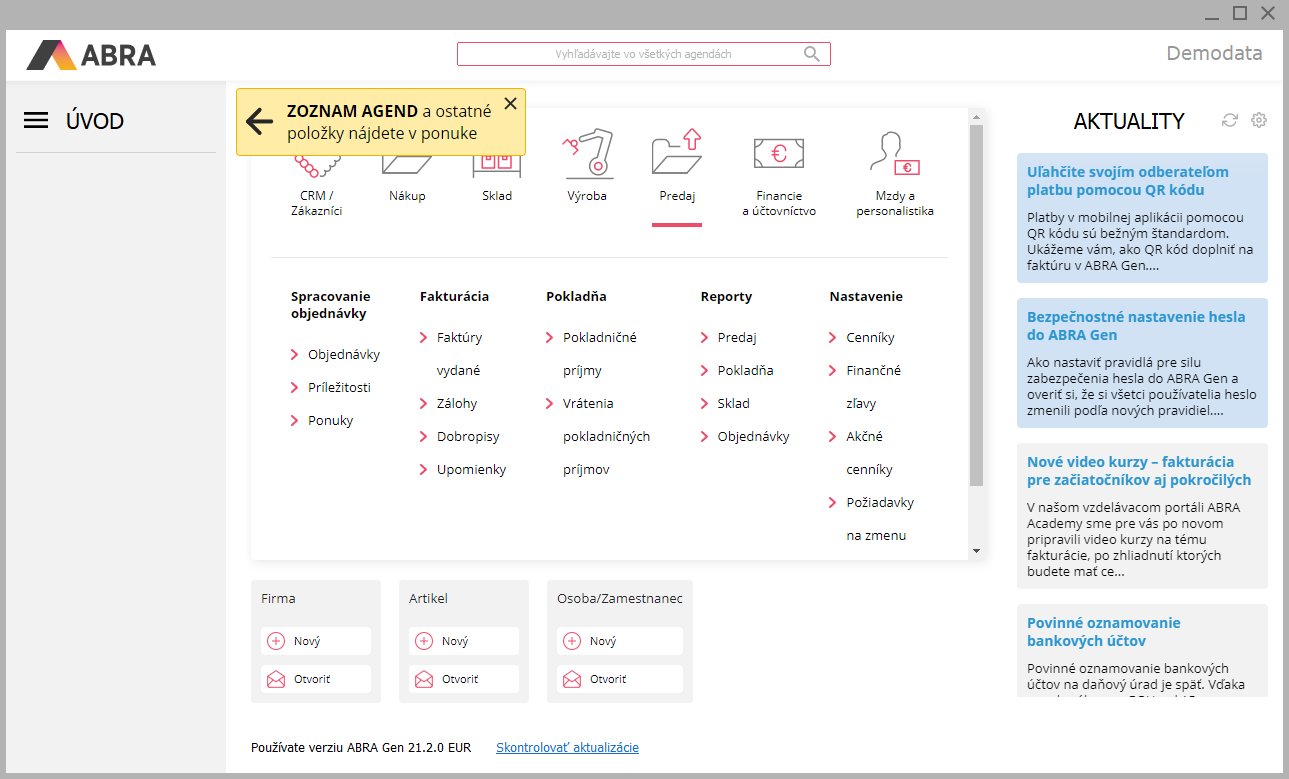Screen dimensions: 1289x779
Task: Open the QR code payment news article
Action: [1127, 181]
